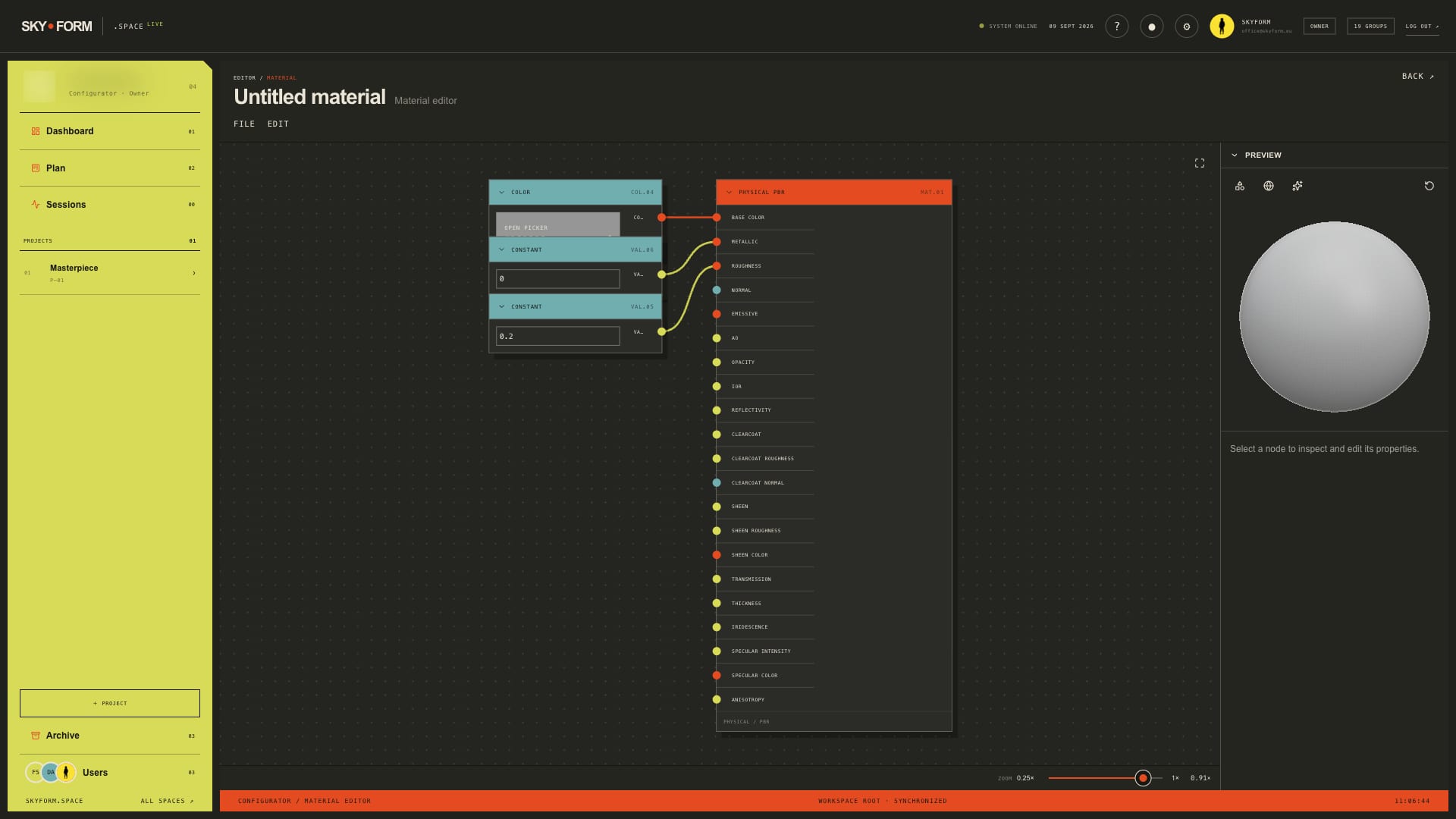
Task: Click the Skyform logo
Action: [x=57, y=27]
